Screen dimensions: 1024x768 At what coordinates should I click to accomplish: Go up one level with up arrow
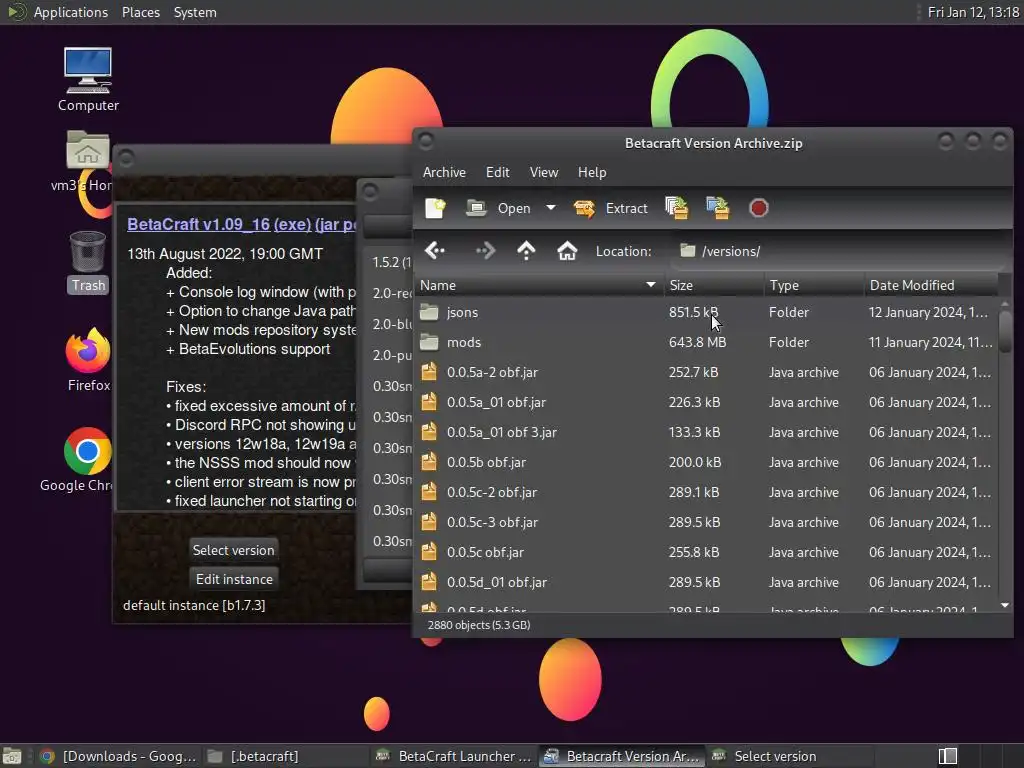[526, 251]
